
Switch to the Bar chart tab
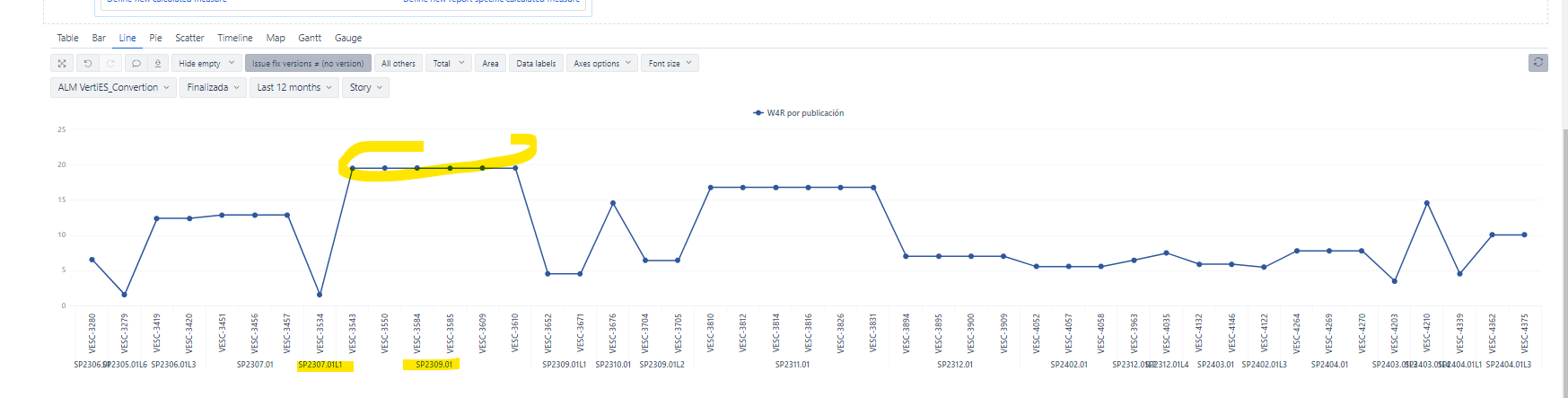(99, 38)
